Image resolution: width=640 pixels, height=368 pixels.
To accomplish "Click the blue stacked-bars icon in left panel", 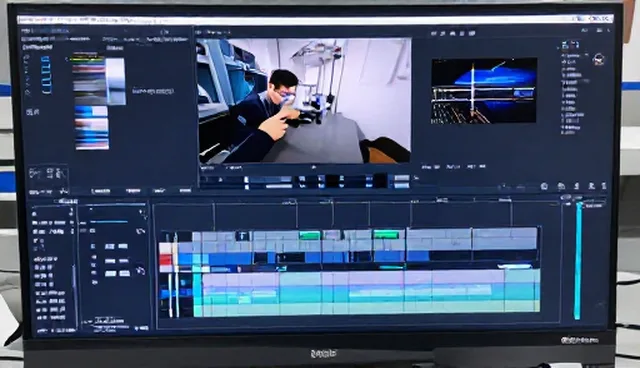I will [x=46, y=75].
